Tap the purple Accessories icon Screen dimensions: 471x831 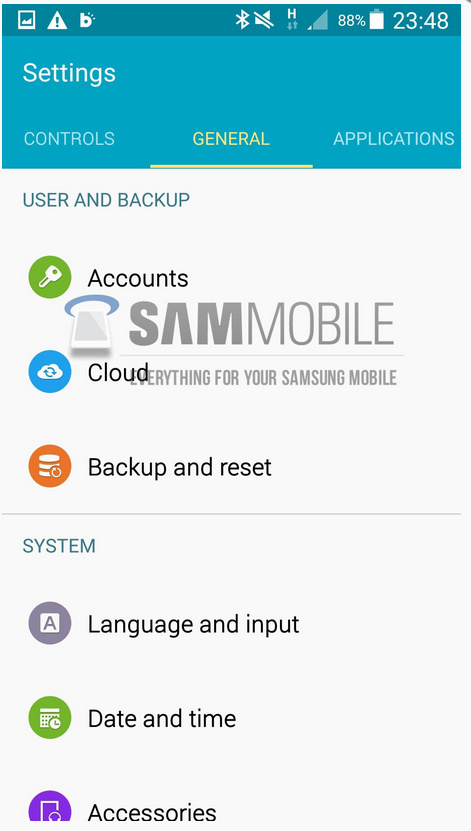[50, 807]
